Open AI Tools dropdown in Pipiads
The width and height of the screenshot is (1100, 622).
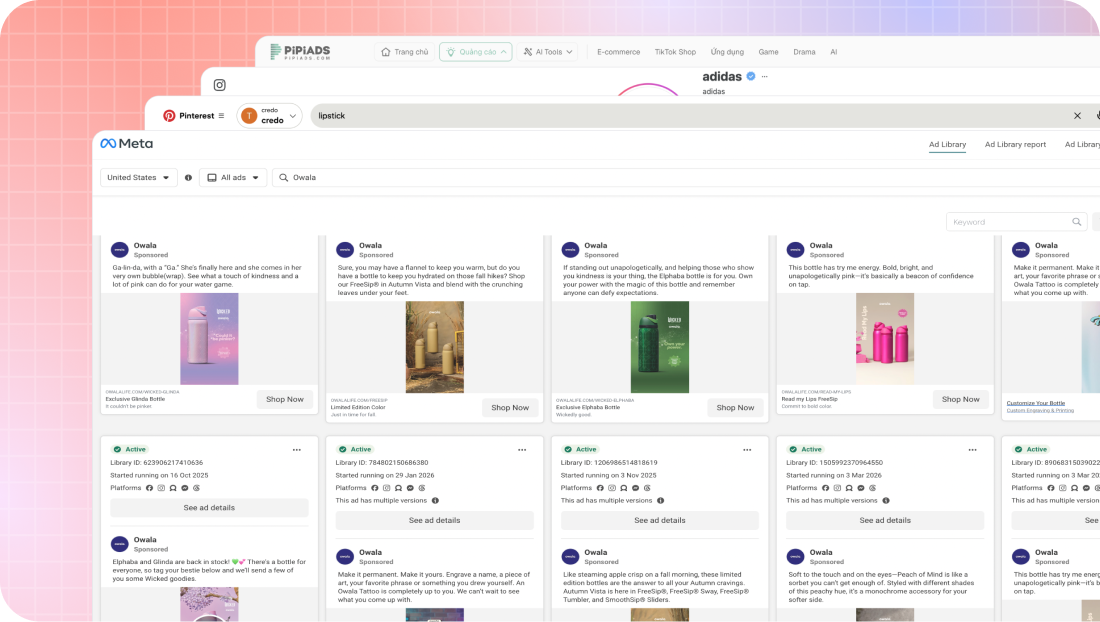(x=548, y=52)
